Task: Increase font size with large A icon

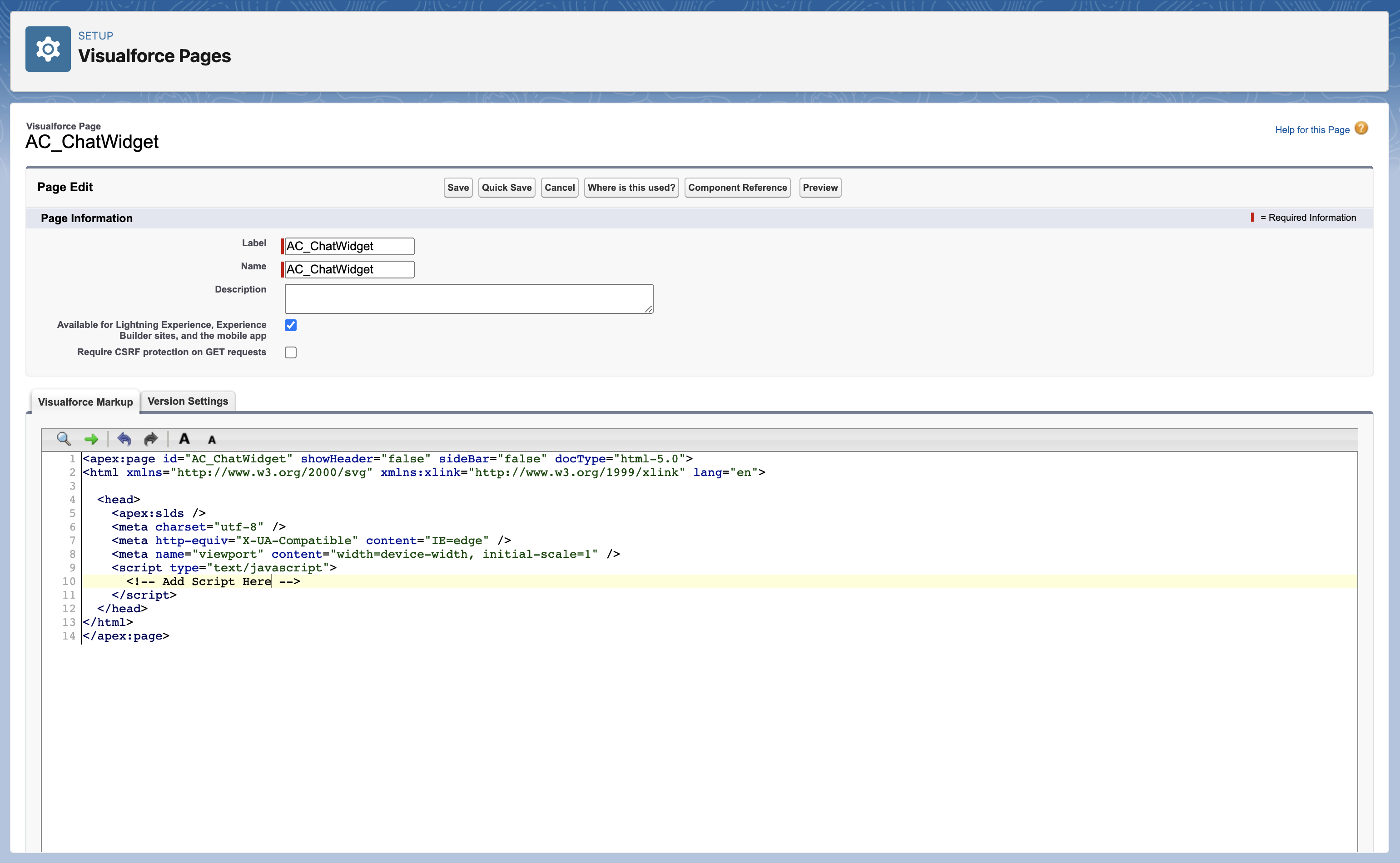Action: click(x=184, y=438)
